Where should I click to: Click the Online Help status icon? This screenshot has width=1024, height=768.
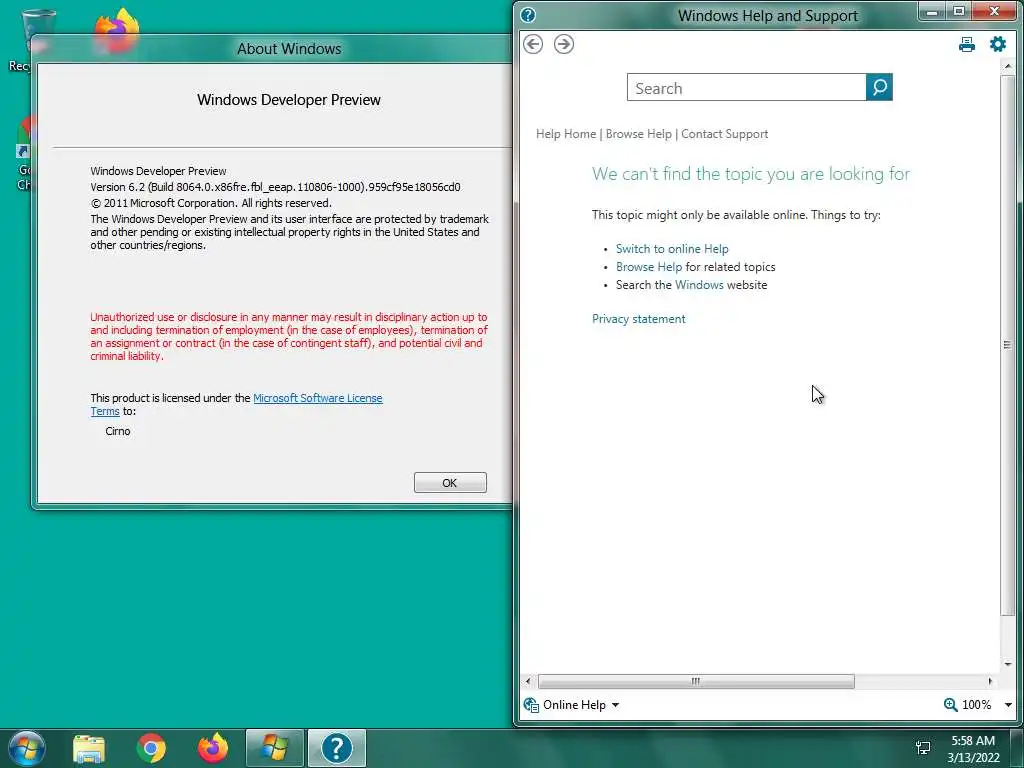(x=531, y=705)
